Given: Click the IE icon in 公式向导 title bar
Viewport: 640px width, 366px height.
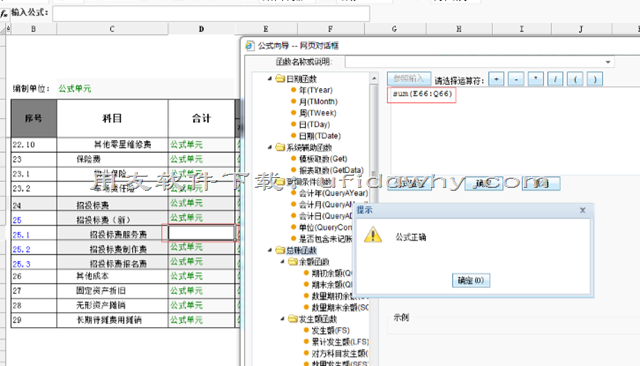Looking at the screenshot, I should click(250, 46).
